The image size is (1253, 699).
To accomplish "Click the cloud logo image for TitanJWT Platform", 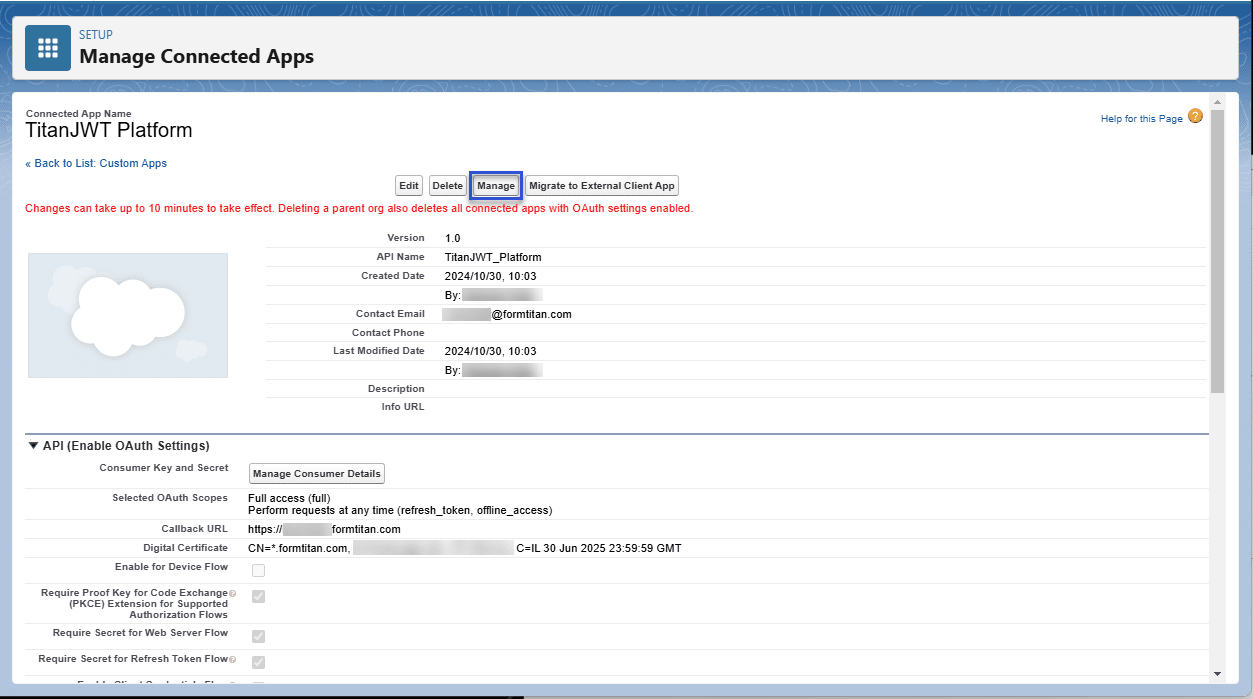I will coord(127,315).
